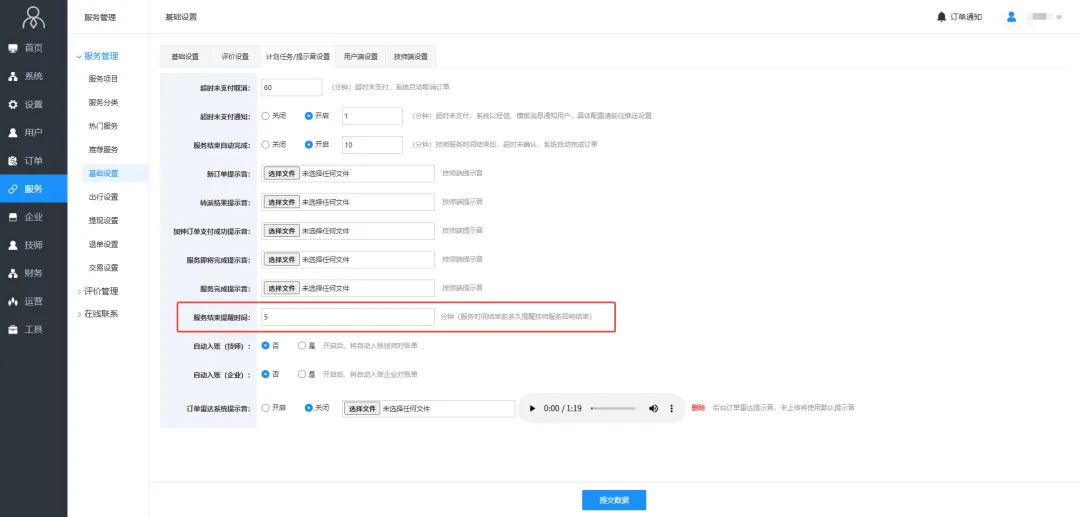The height and width of the screenshot is (517, 1080).
Task: Switch to the 评价设置 tab
Action: [235, 56]
